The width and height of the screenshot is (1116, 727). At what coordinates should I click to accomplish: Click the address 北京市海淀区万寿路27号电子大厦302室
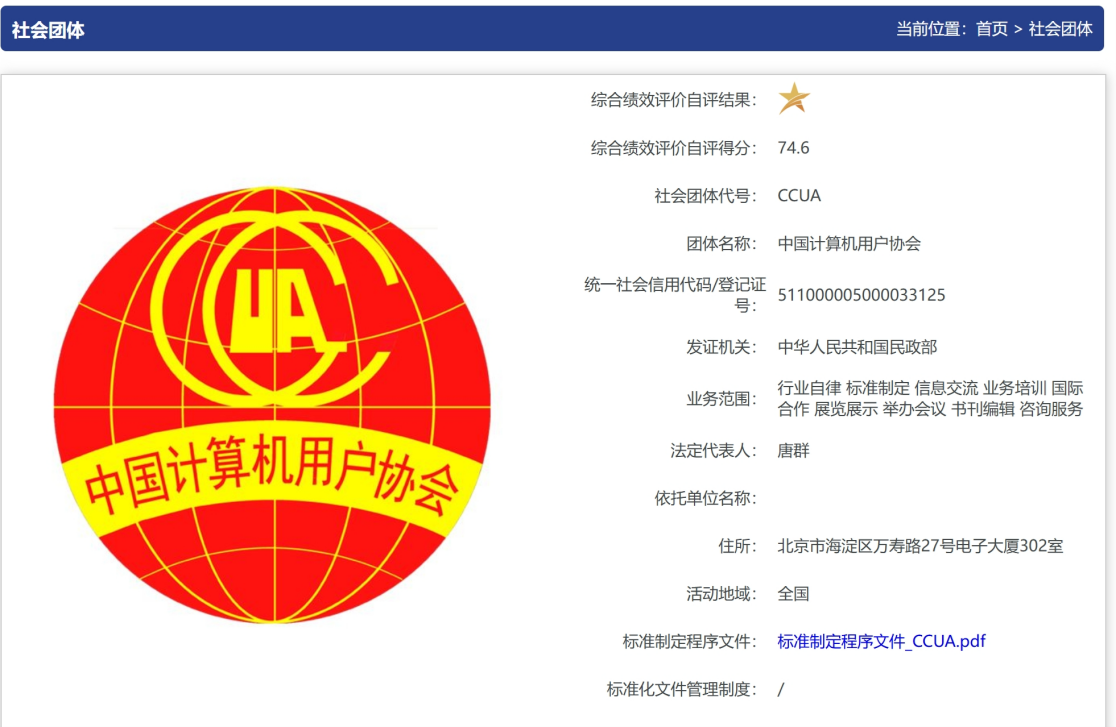(920, 546)
